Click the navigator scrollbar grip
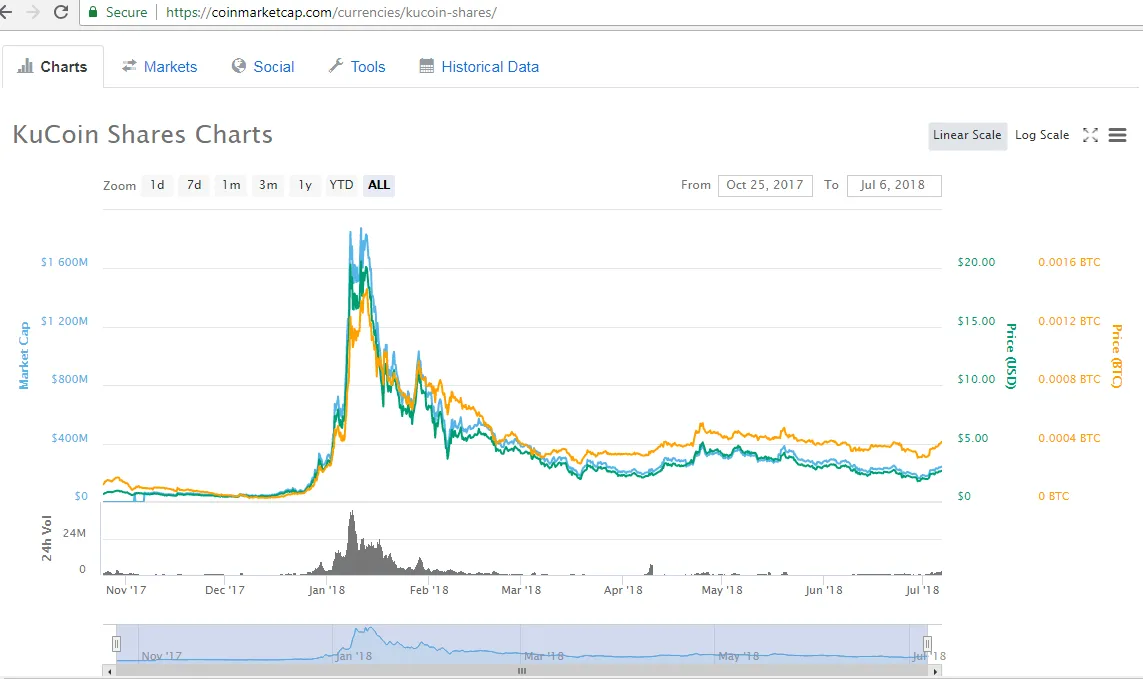 coord(522,671)
